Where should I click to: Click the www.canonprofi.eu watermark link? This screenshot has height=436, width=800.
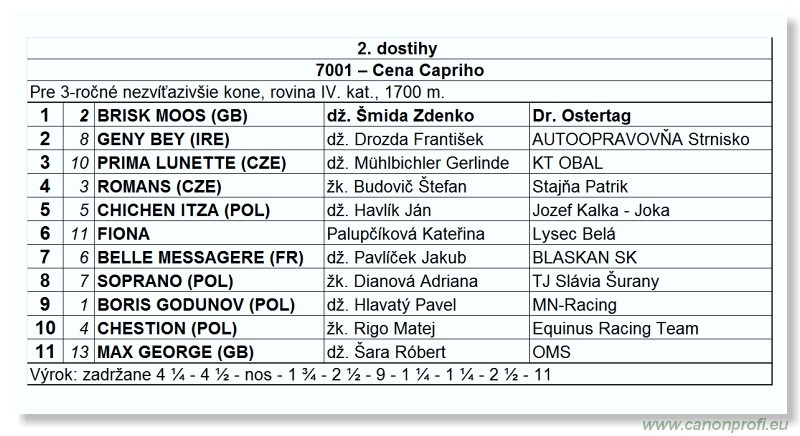click(712, 424)
